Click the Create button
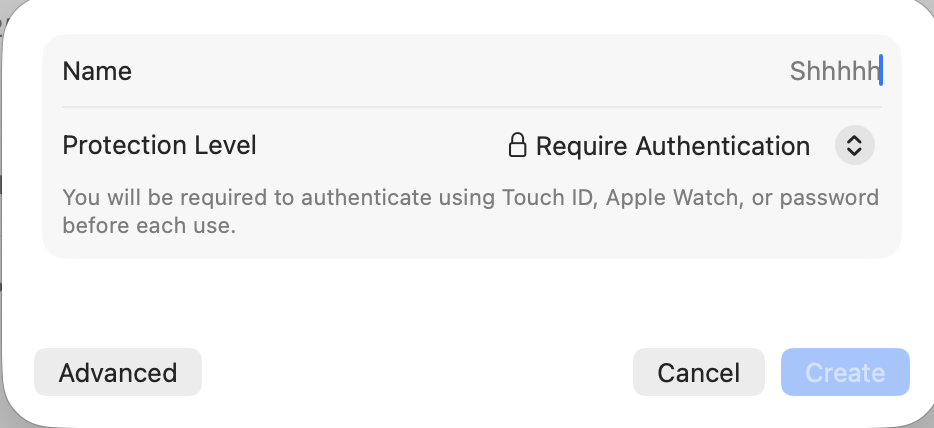The image size is (934, 428). (845, 372)
